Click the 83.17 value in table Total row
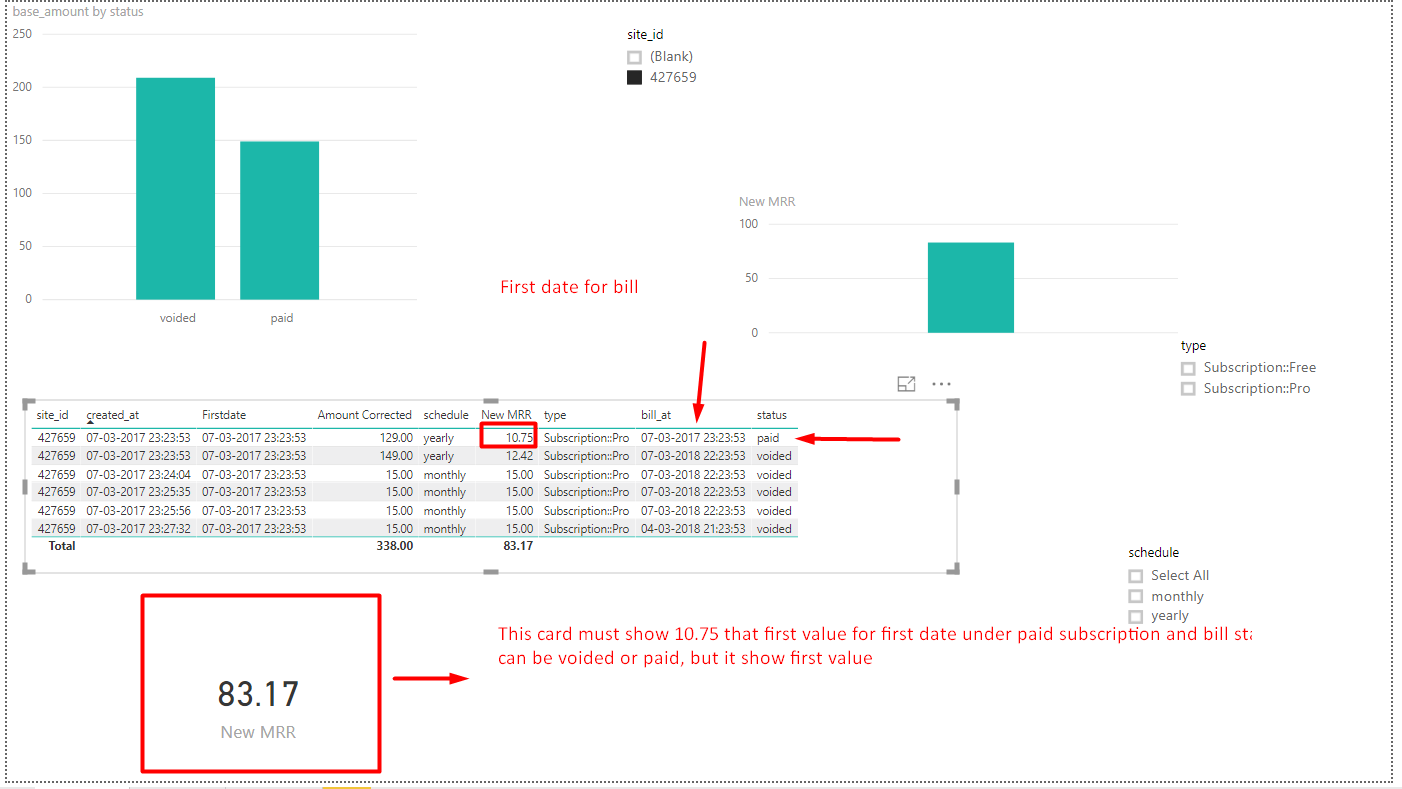The height and width of the screenshot is (789, 1402). click(x=519, y=546)
